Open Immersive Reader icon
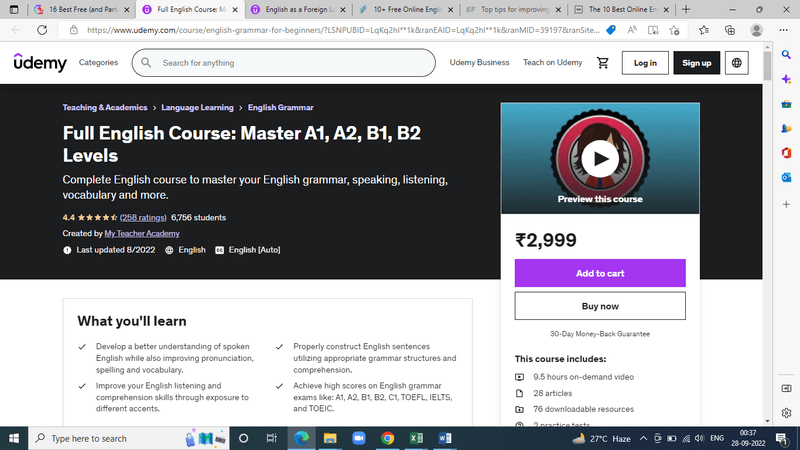The image size is (800, 450). (653, 30)
